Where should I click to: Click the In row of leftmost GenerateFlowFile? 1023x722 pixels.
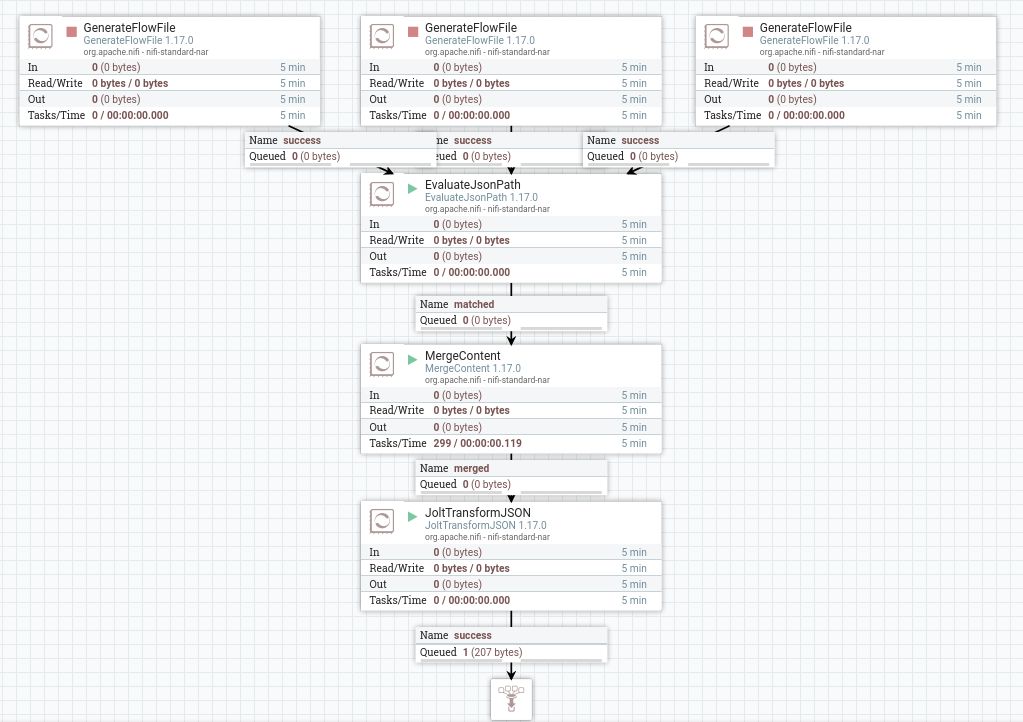[170, 67]
